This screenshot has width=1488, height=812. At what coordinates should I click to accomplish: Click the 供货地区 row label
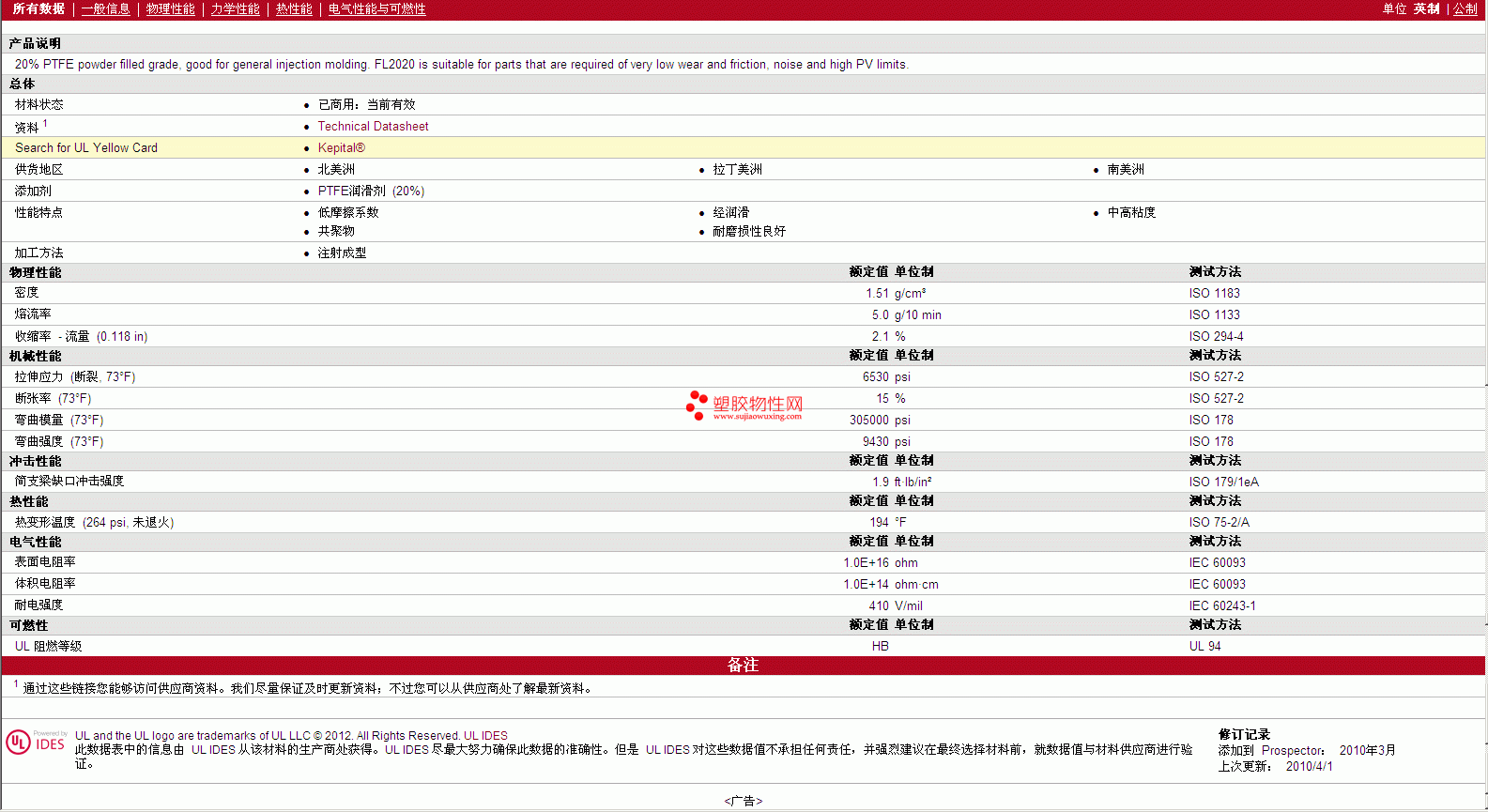tap(39, 170)
